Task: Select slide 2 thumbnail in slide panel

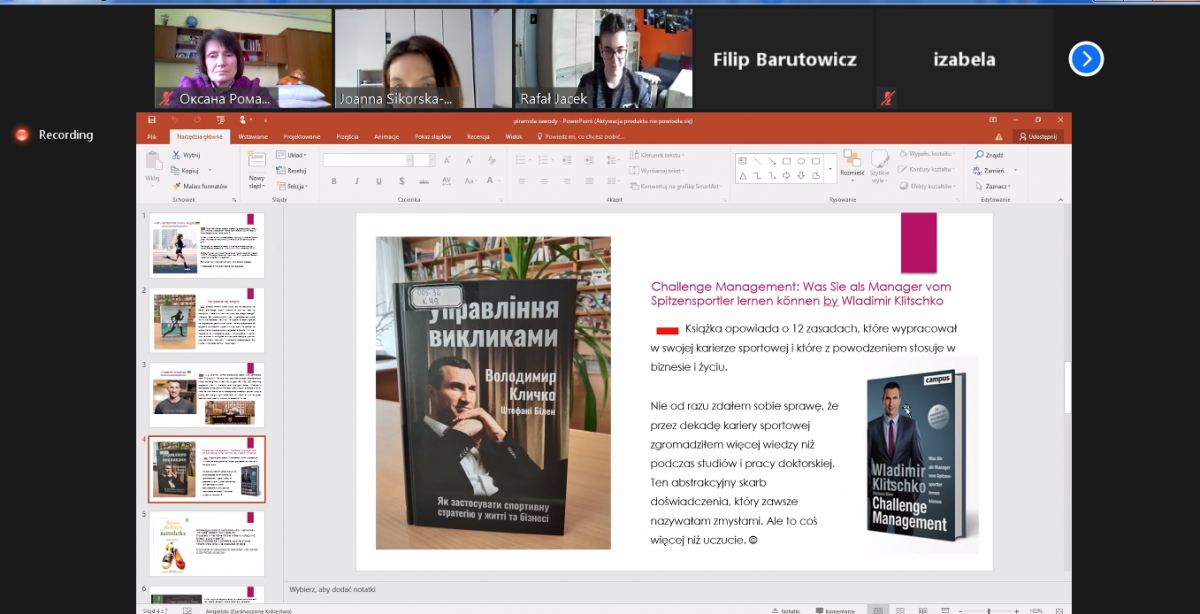Action: pos(207,320)
